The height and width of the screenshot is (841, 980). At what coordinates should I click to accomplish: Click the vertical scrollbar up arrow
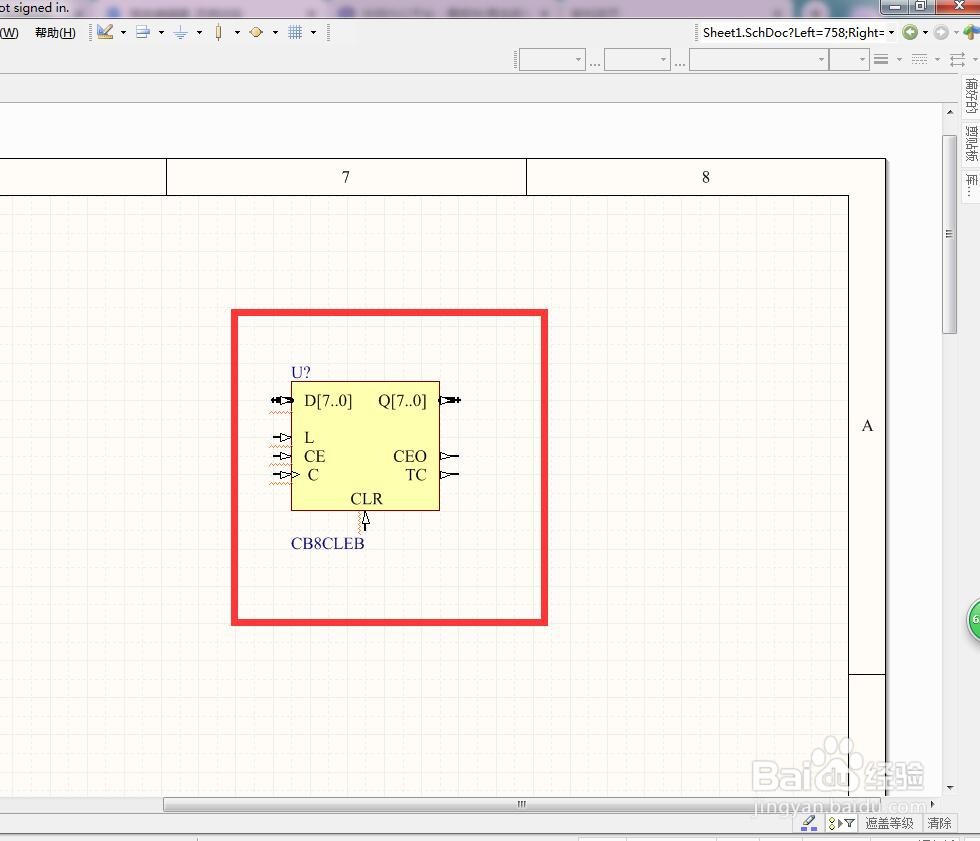pyautogui.click(x=950, y=112)
